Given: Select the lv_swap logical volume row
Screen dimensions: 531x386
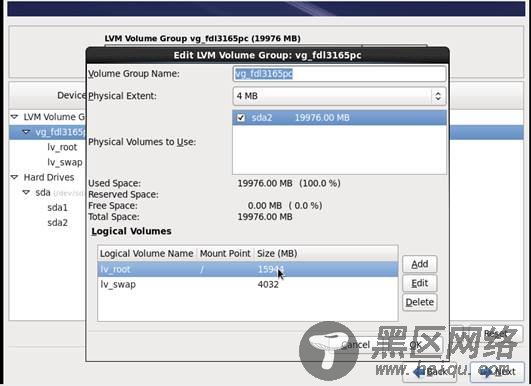Looking at the screenshot, I should (248, 284).
